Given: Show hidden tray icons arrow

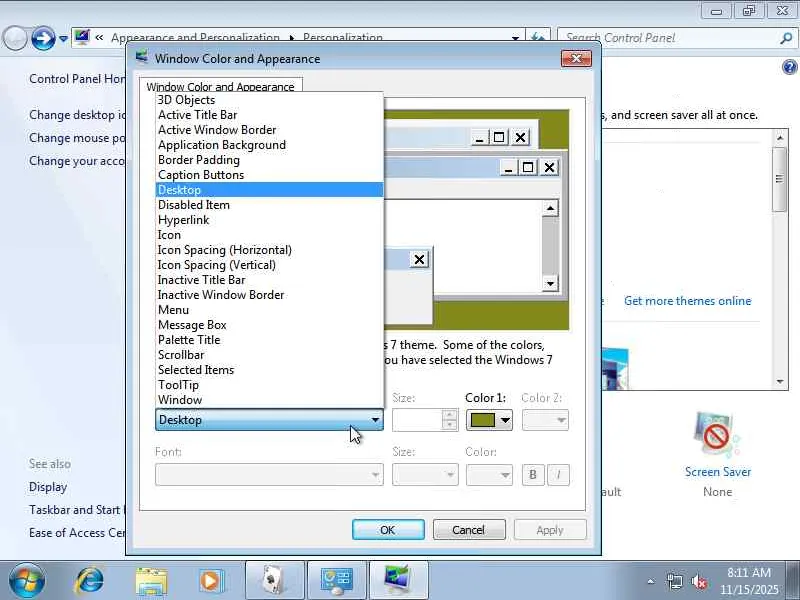Looking at the screenshot, I should coord(651,581).
